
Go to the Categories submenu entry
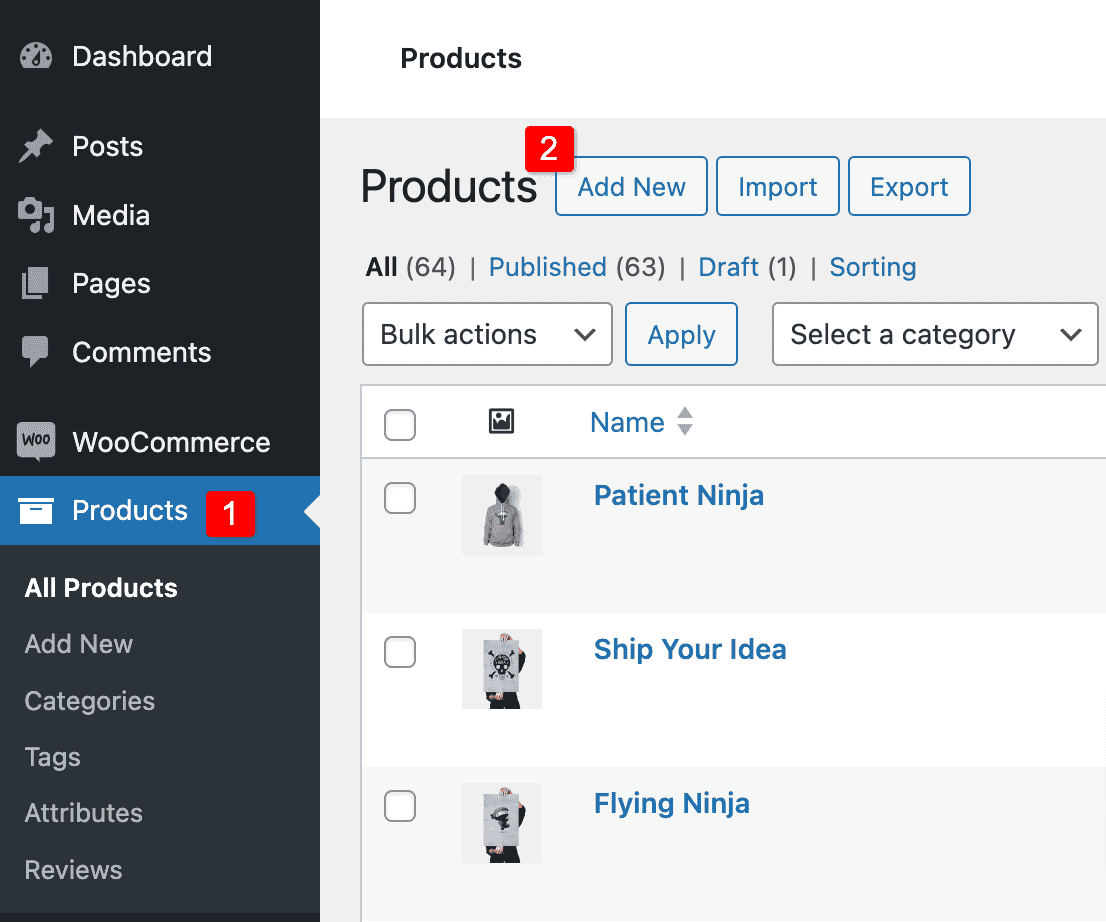click(89, 701)
